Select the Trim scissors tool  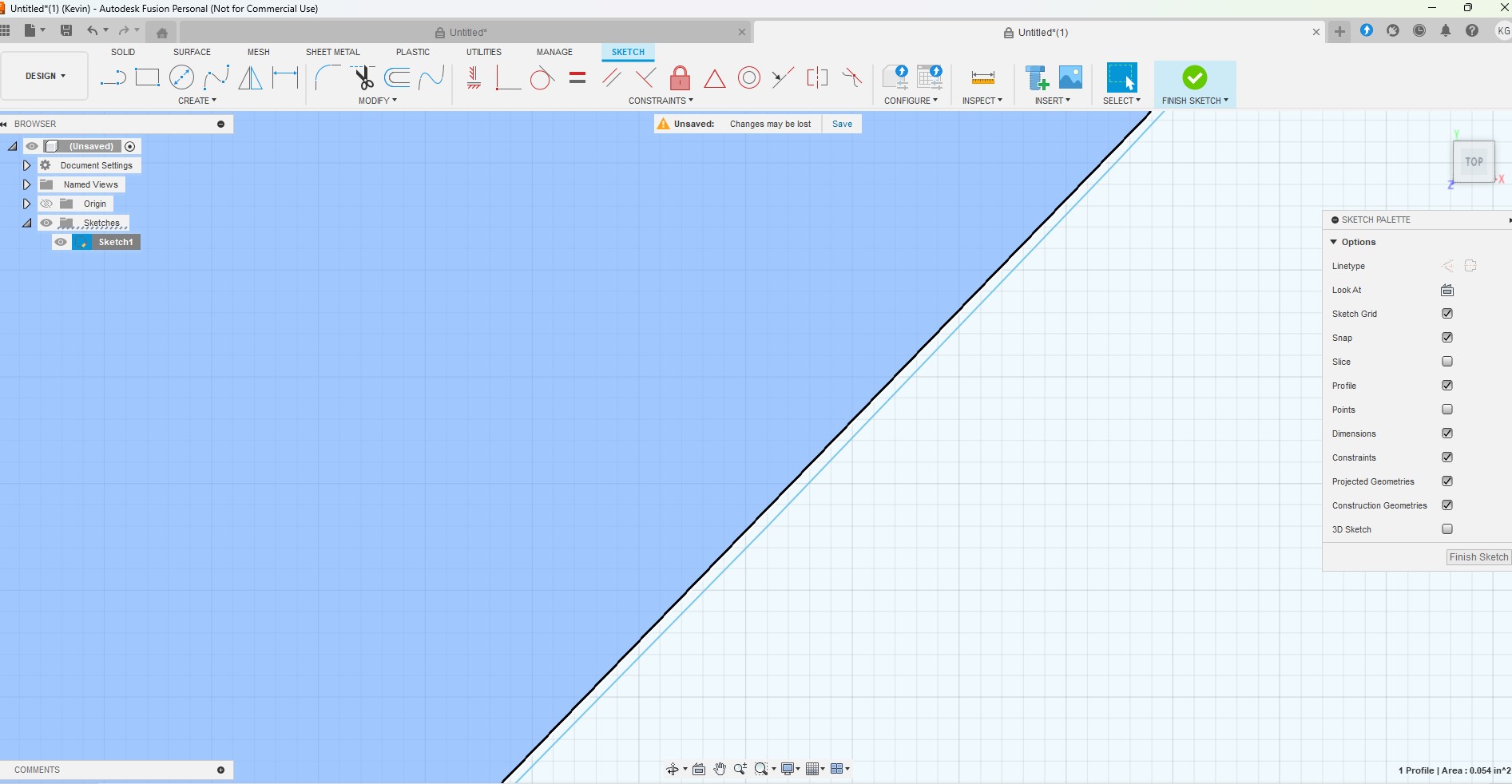[363, 77]
